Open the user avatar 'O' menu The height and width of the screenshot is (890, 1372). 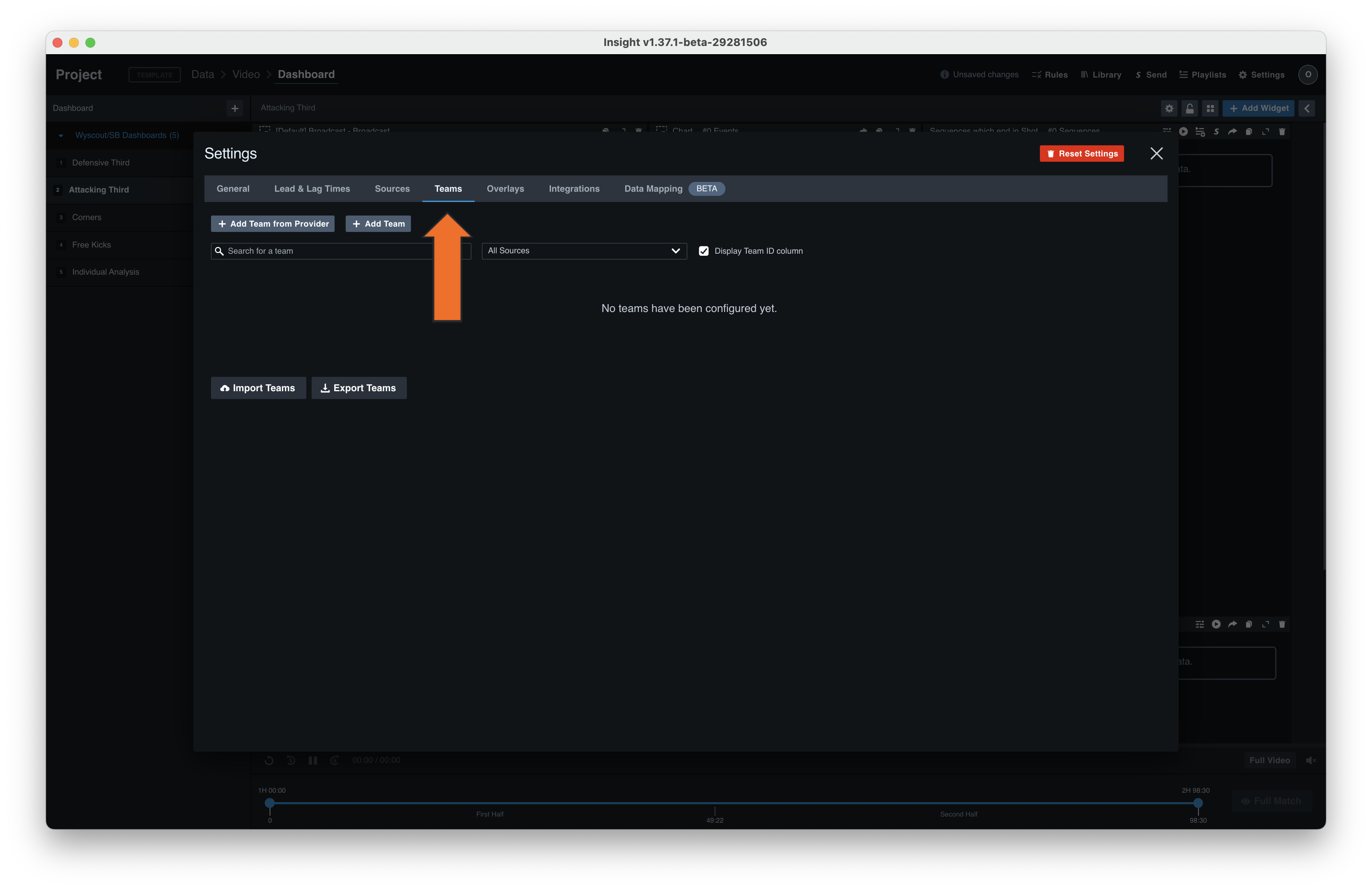(1308, 74)
